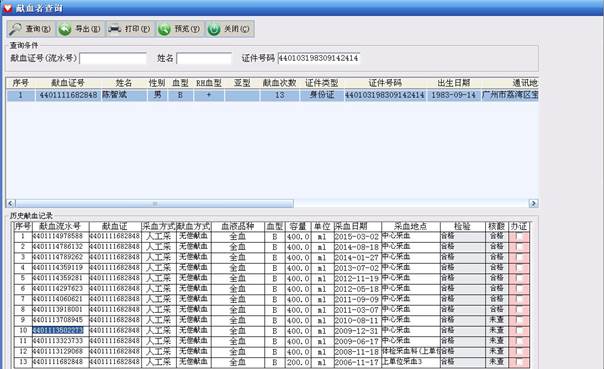
Task: Click the 献血次数 column header
Action: [x=279, y=83]
